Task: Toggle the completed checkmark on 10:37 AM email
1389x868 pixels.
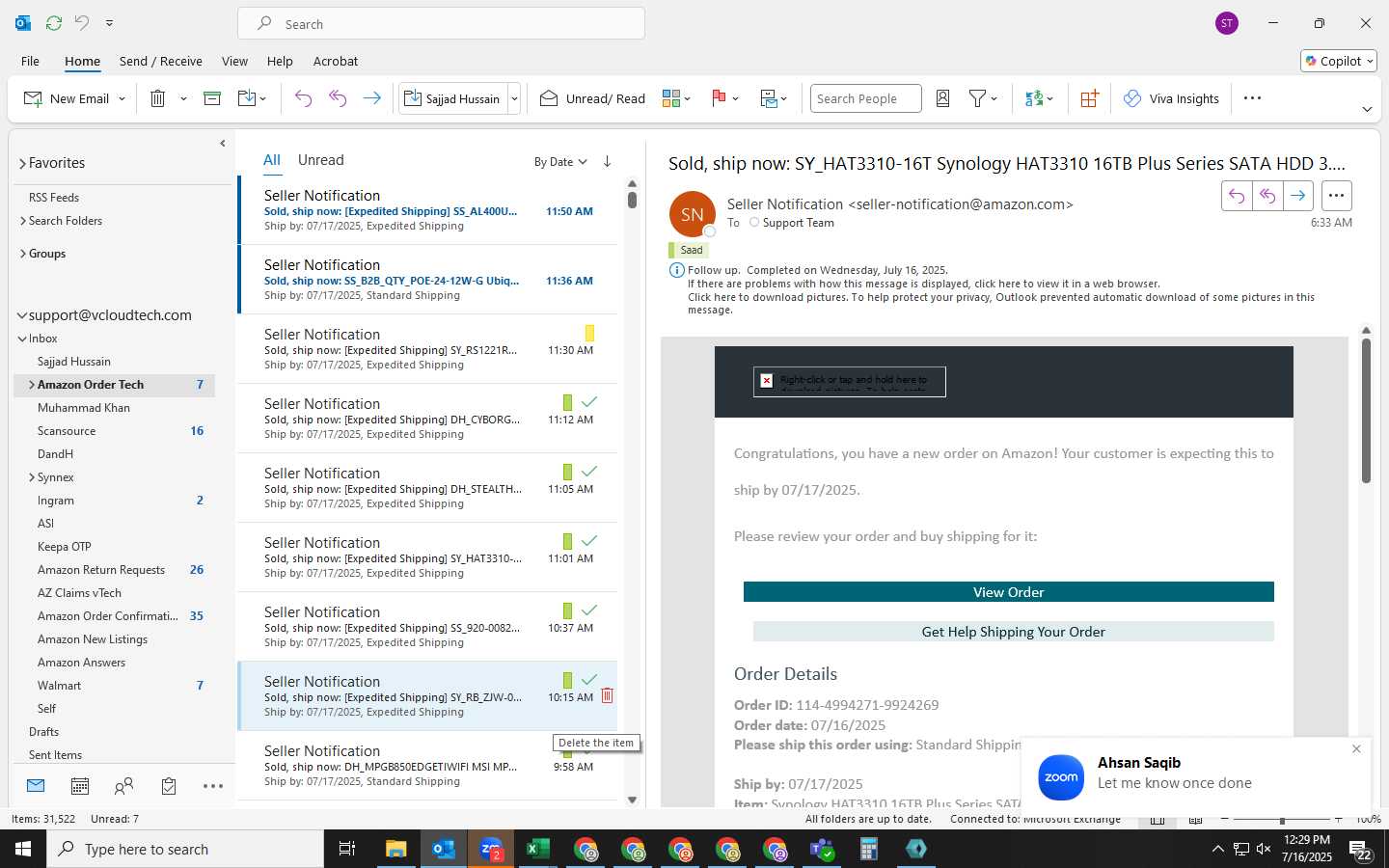Action: click(589, 610)
